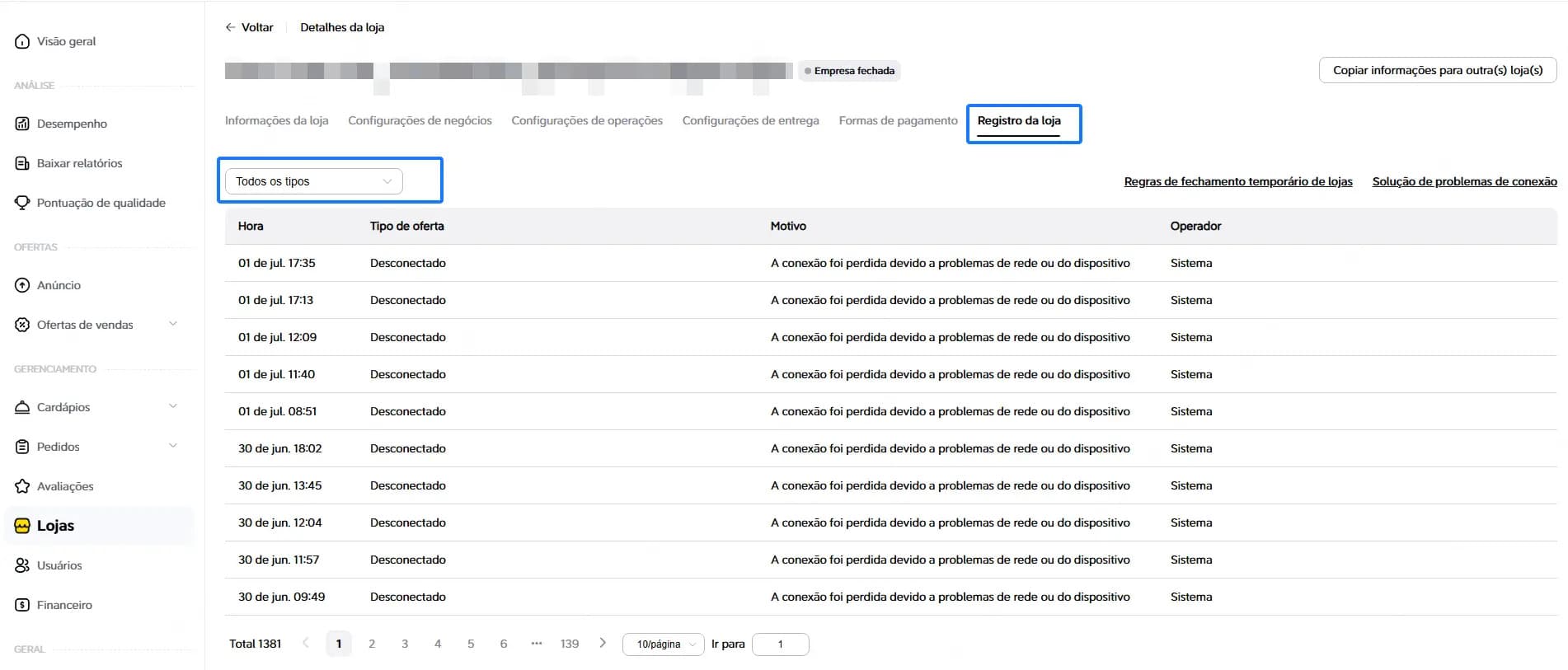Screen dimensions: 1568x670
Task: Click the Baixar relatórios document icon
Action: [x=22, y=163]
